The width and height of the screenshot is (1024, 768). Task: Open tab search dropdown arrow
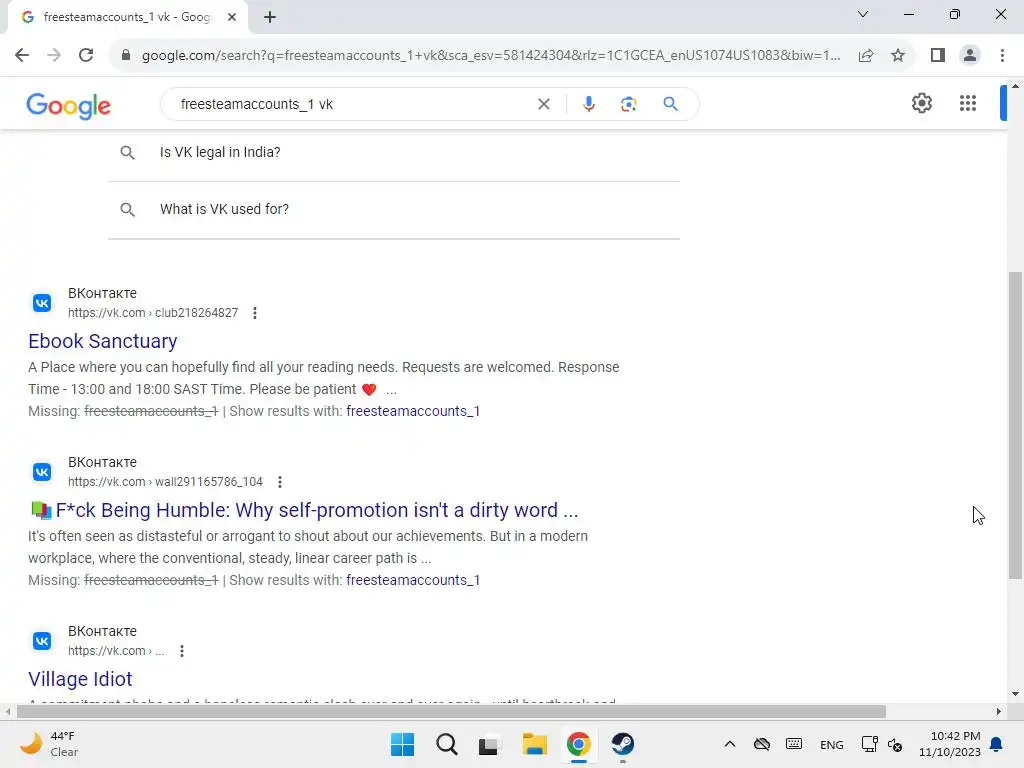[863, 14]
